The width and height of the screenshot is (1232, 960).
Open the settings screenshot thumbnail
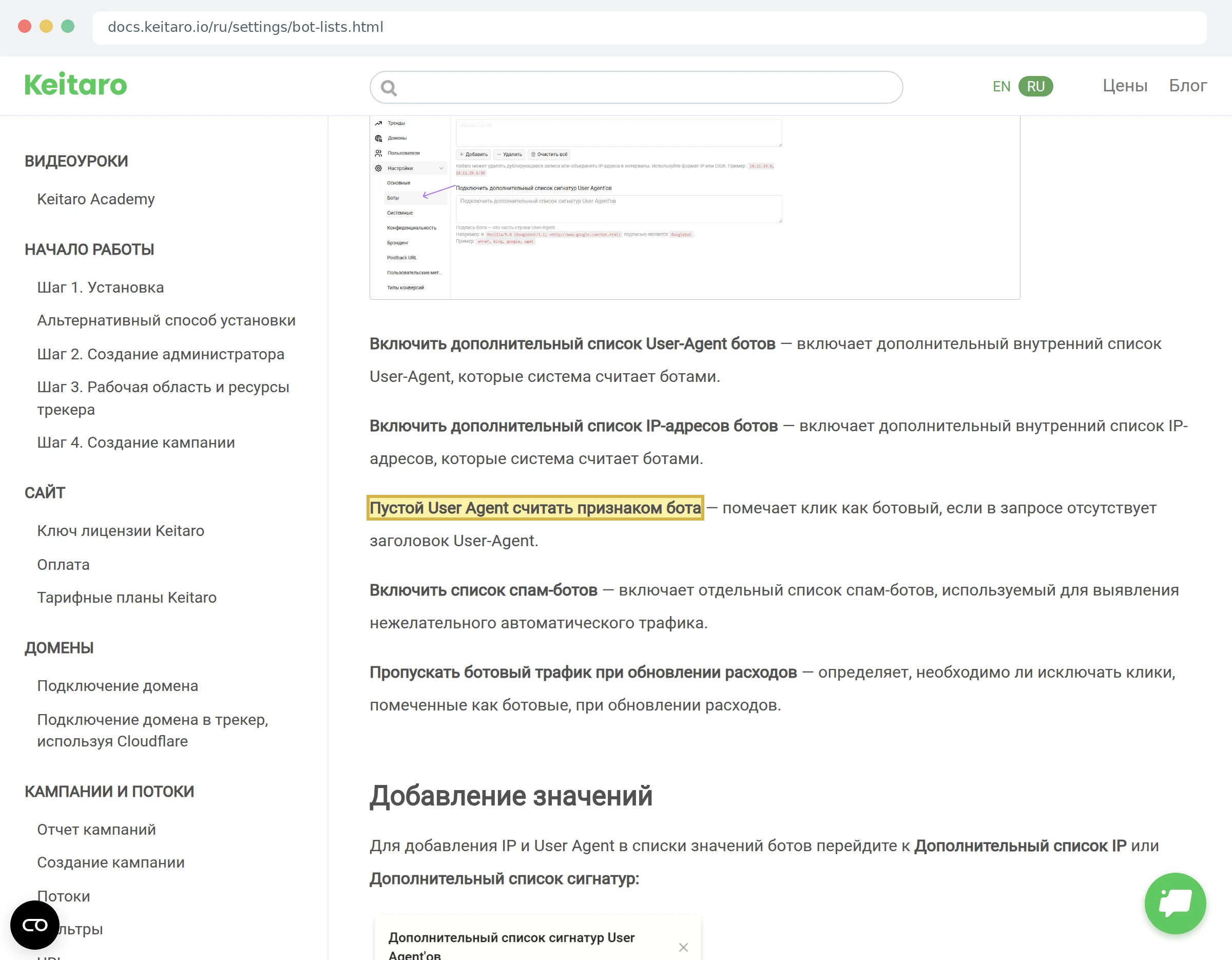click(695, 207)
